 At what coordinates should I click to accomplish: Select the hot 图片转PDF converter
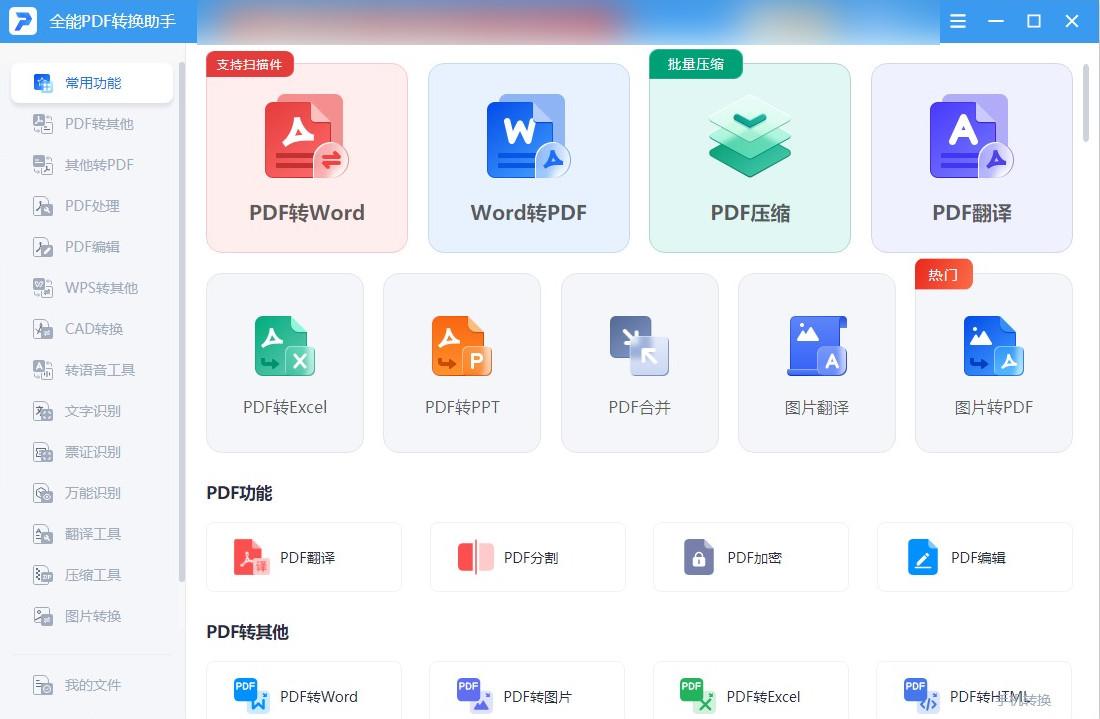pos(993,362)
